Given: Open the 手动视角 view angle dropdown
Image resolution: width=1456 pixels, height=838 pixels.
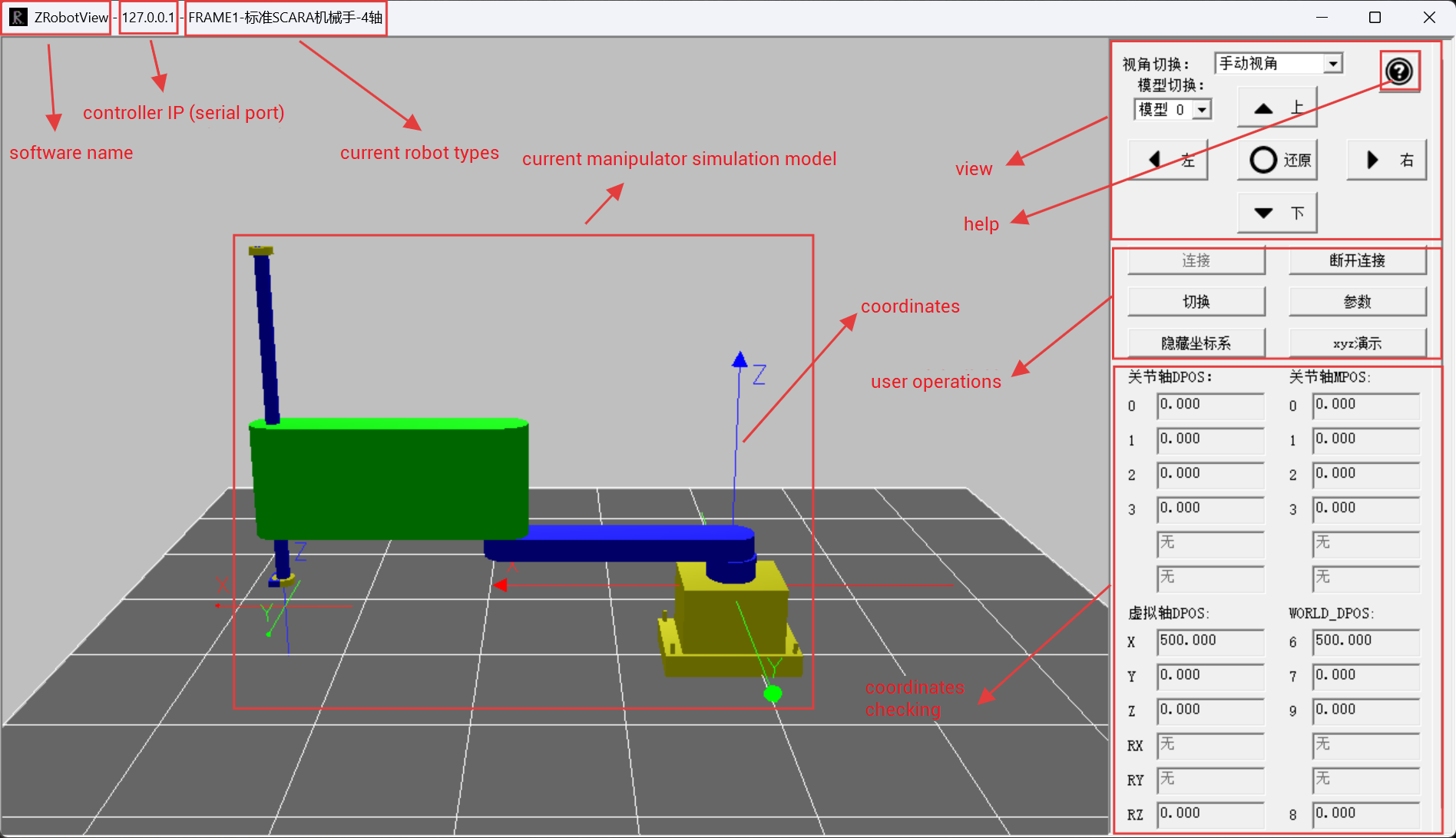Looking at the screenshot, I should (x=1334, y=63).
